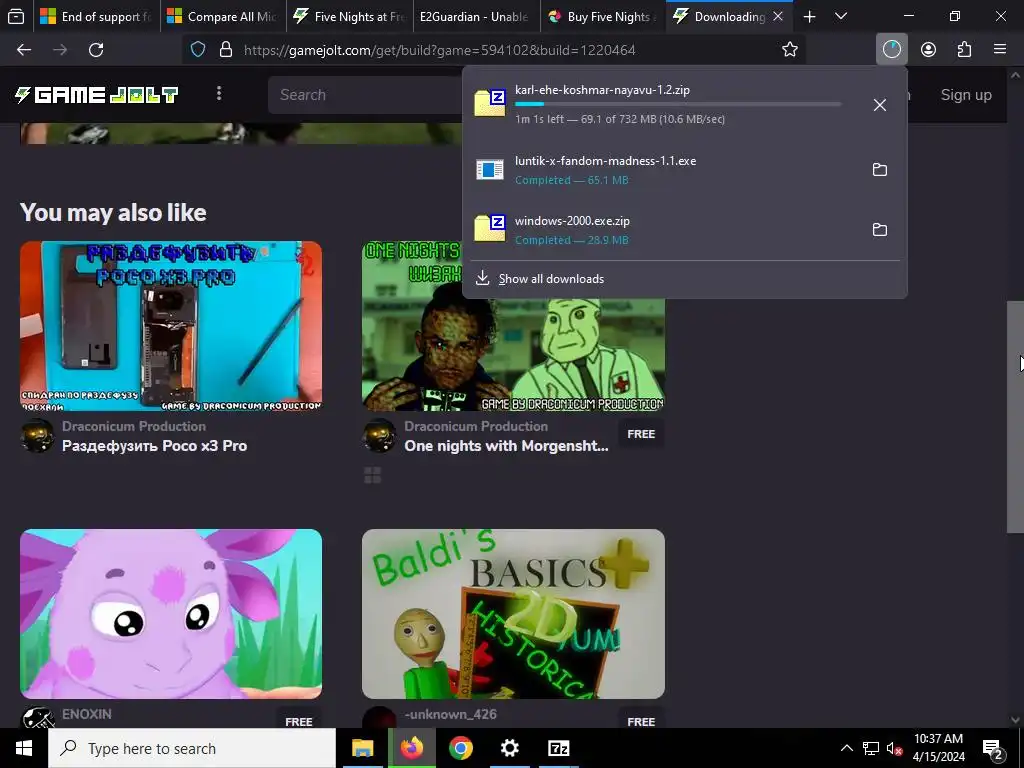This screenshot has width=1024, height=768.
Task: Switch to the E2Guardian - Unable tab
Action: (476, 16)
